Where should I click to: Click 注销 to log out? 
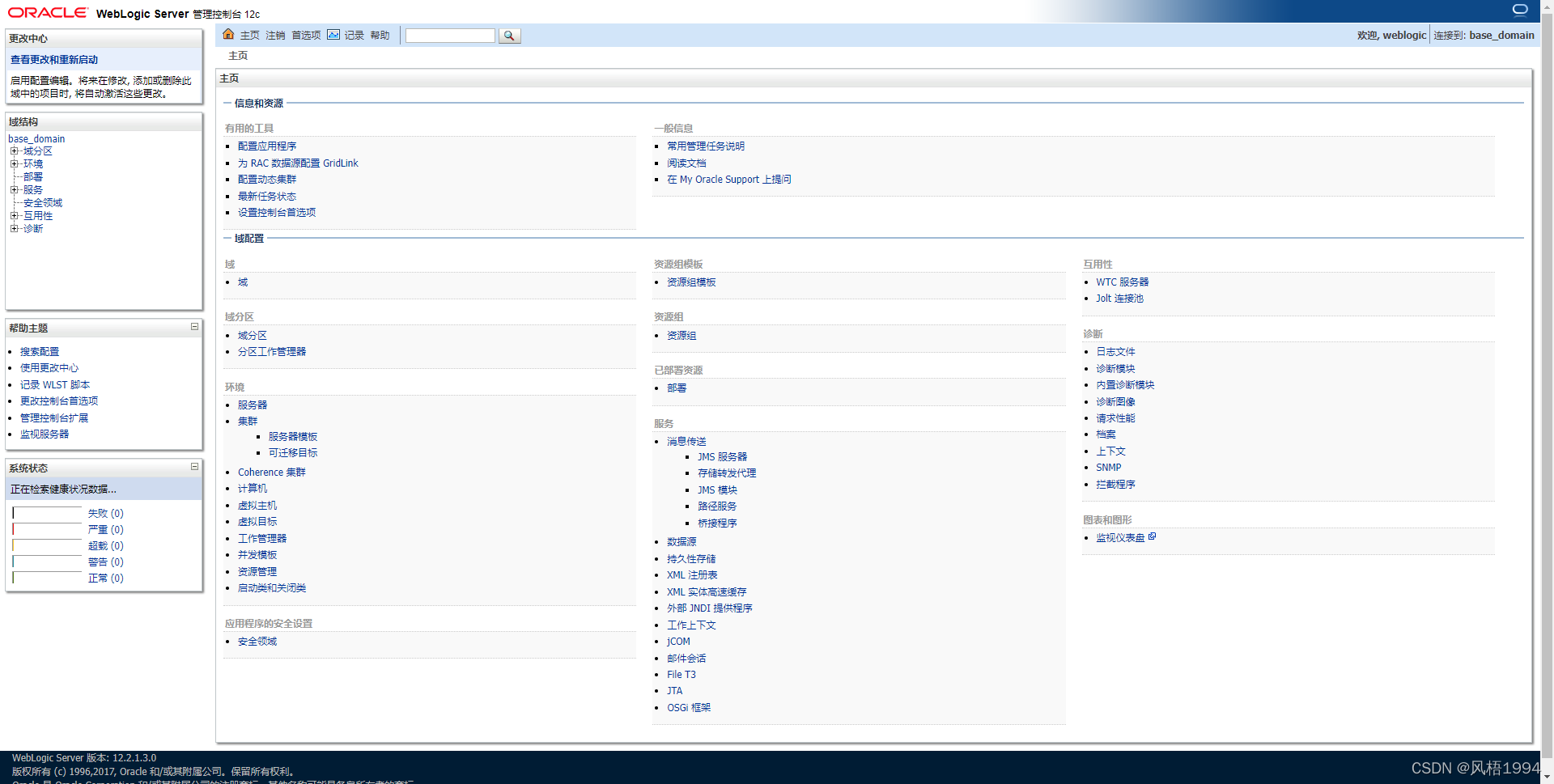point(275,36)
